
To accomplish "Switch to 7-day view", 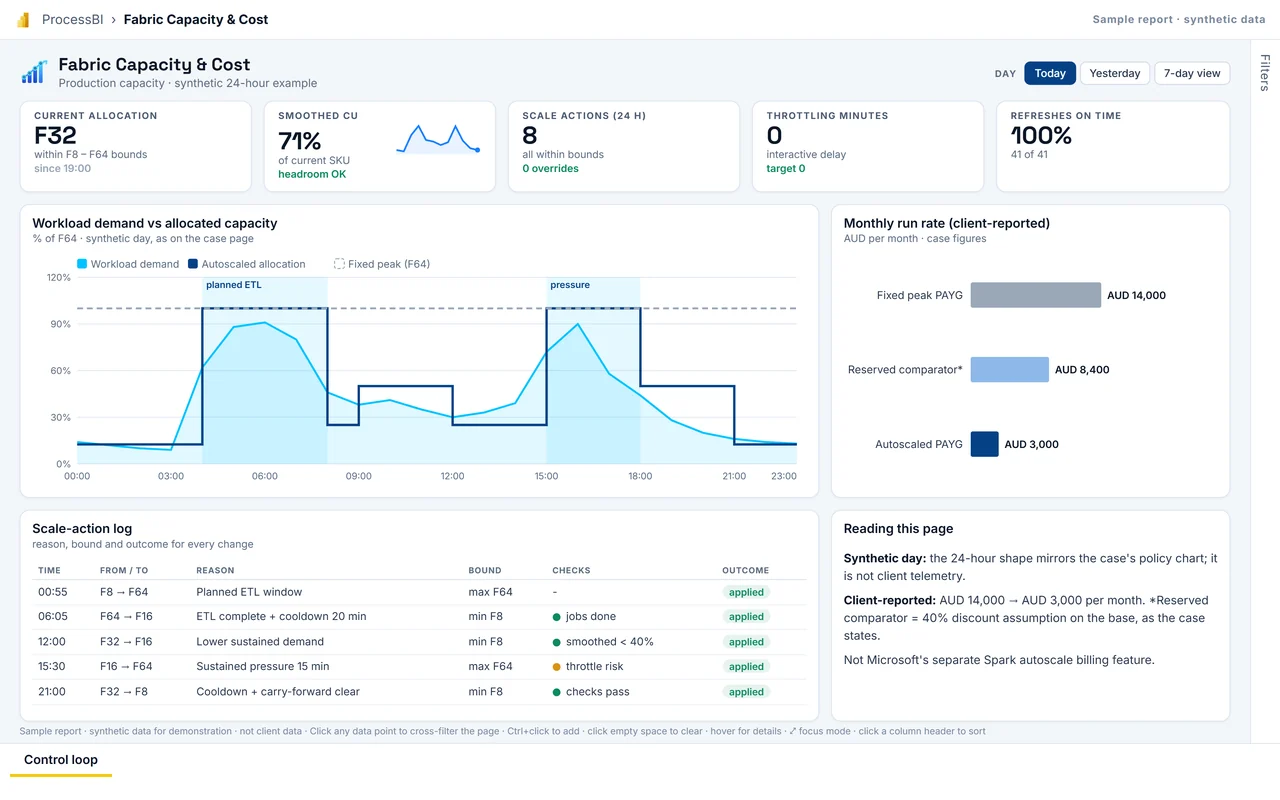I will coord(1192,73).
